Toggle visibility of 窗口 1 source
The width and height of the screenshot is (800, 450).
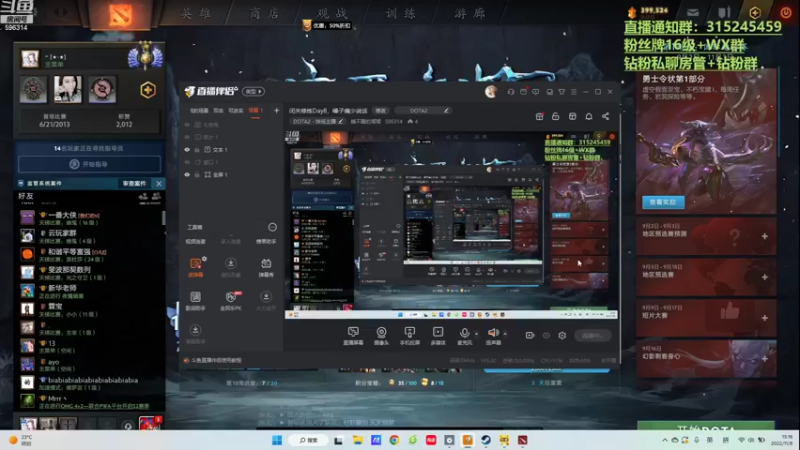coord(187,162)
